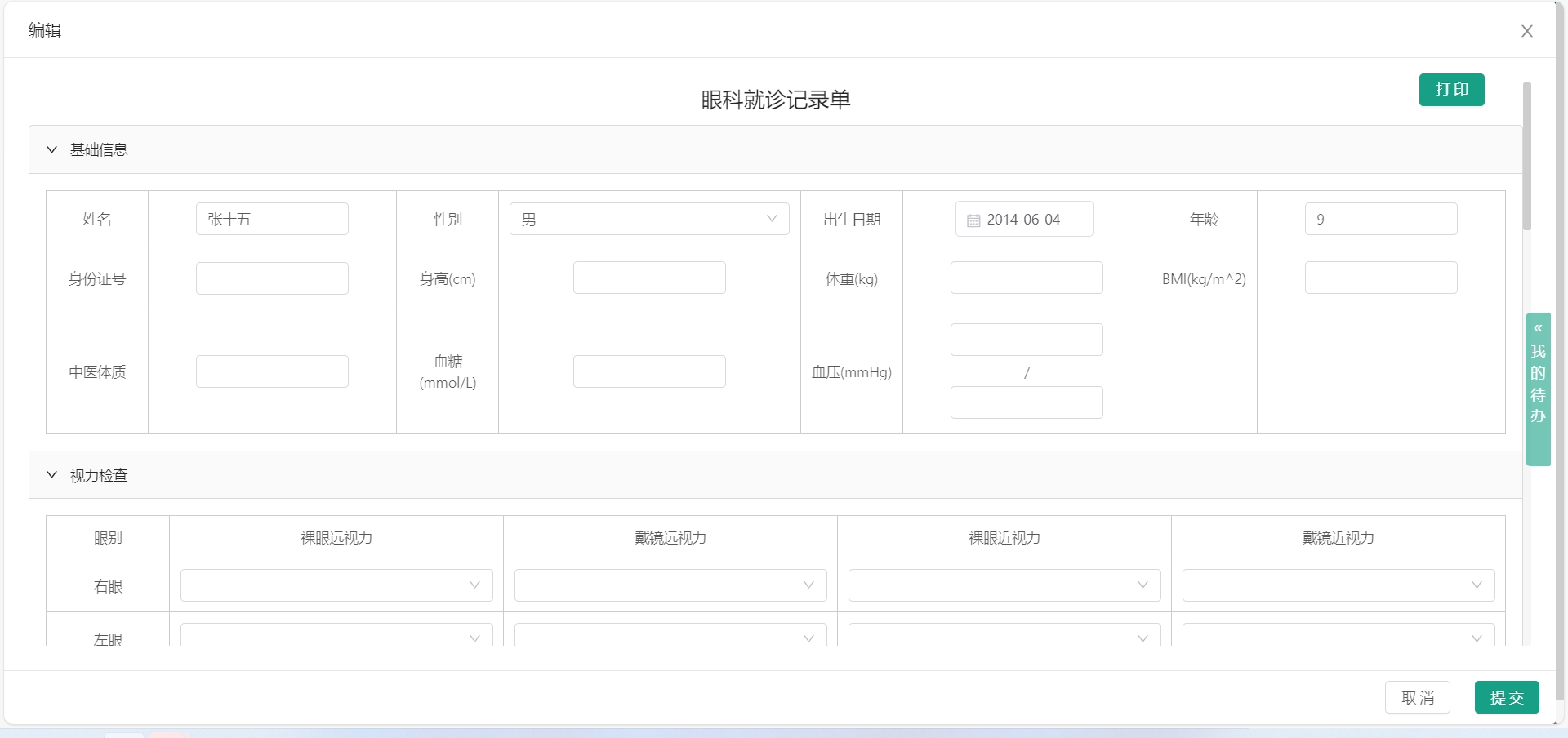The width and height of the screenshot is (1568, 738).
Task: Focus the upper 血压(mmHg) input box
Action: click(1027, 340)
